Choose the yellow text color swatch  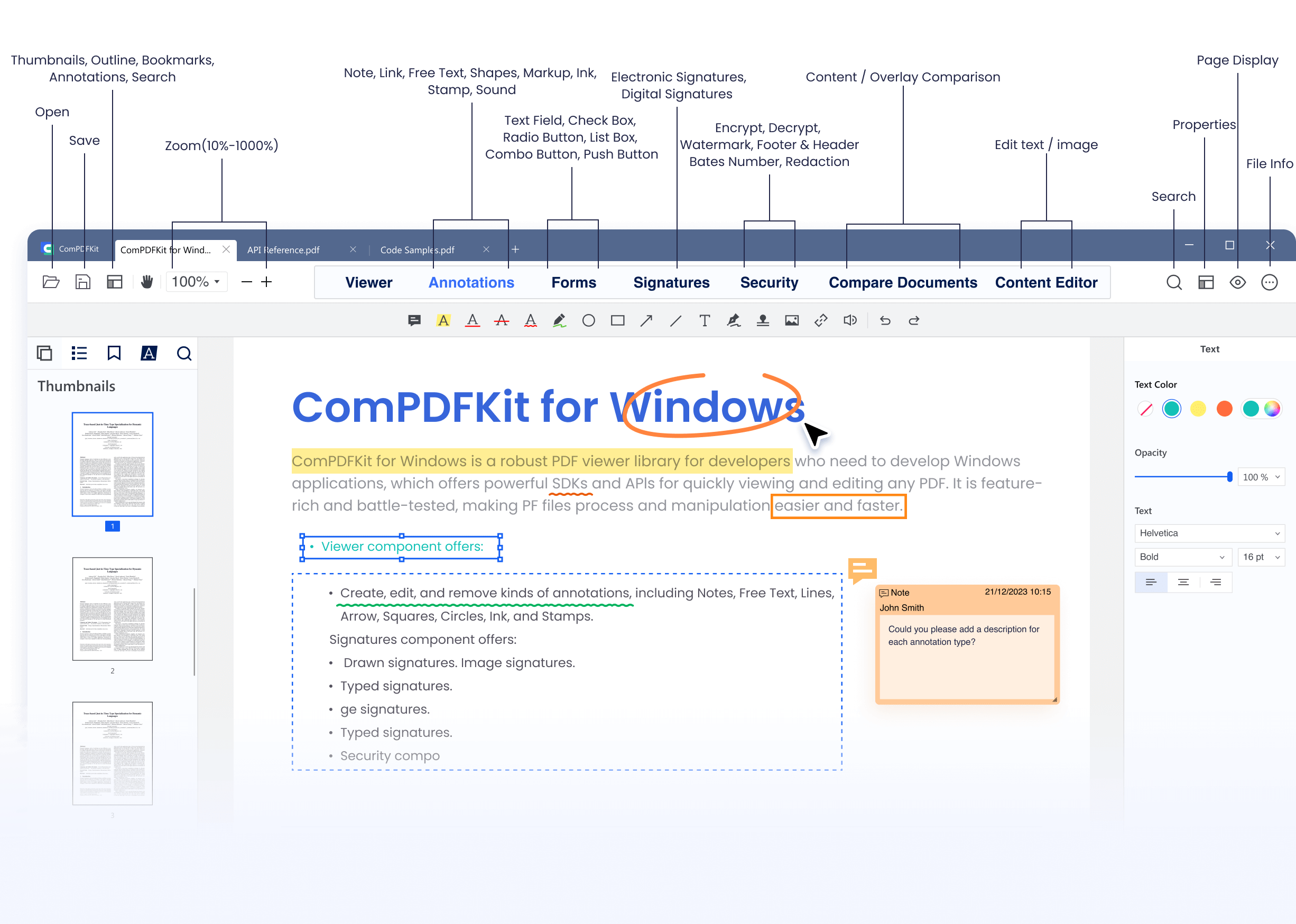click(1198, 409)
